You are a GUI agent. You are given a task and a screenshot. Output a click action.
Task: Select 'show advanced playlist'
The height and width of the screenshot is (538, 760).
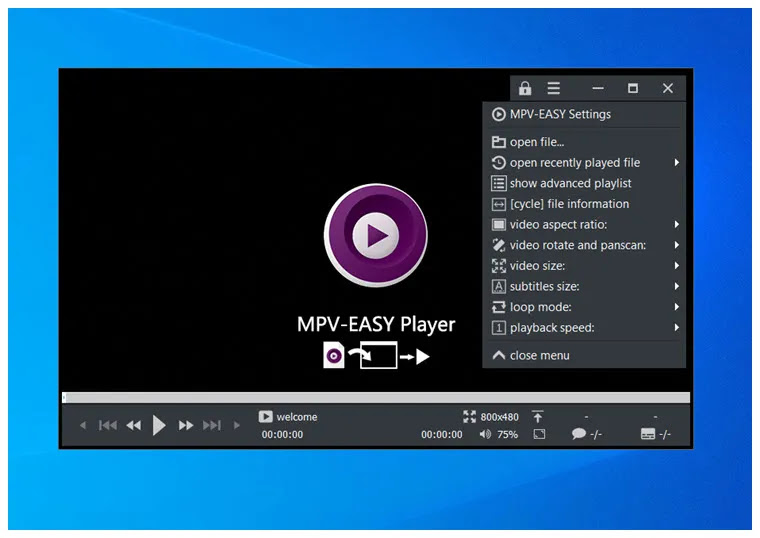(584, 184)
